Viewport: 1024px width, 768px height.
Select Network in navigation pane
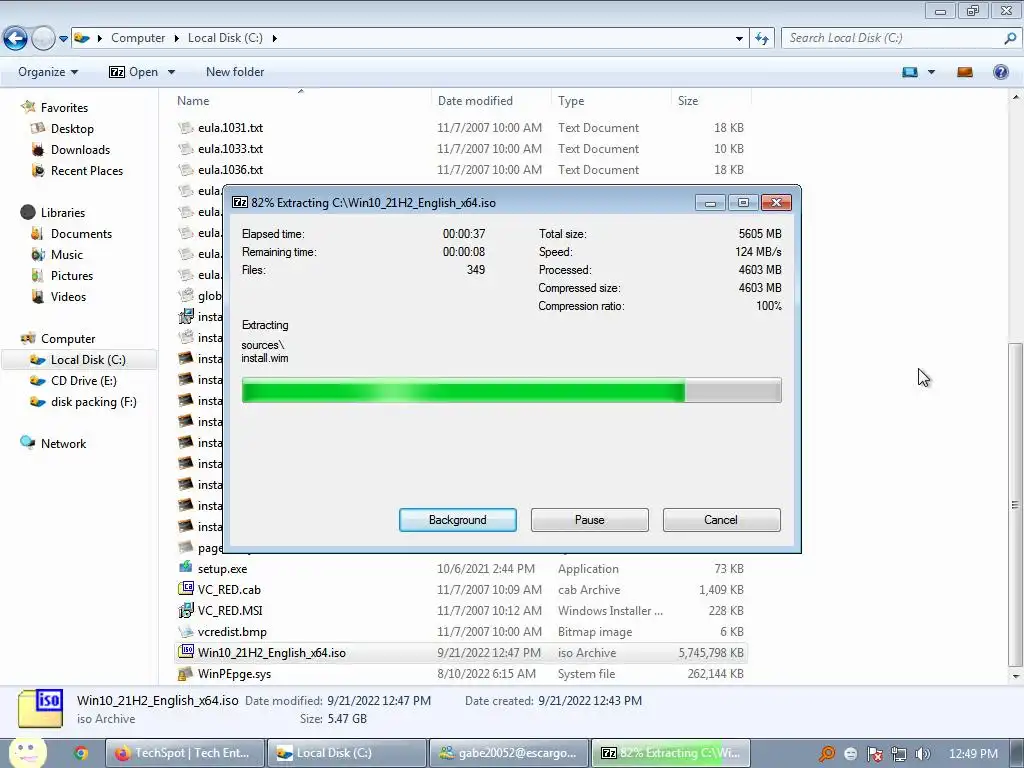pos(63,443)
